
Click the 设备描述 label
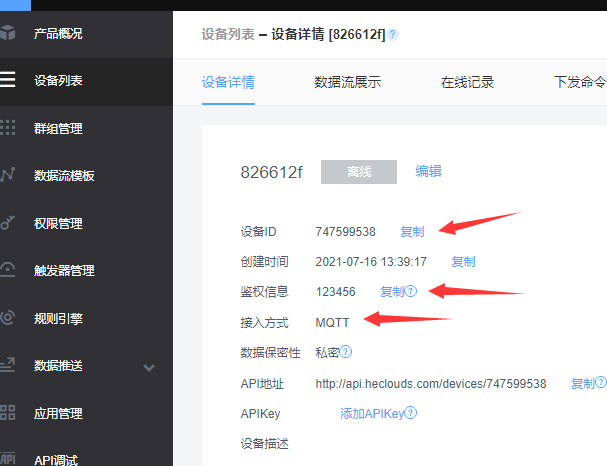pos(264,444)
